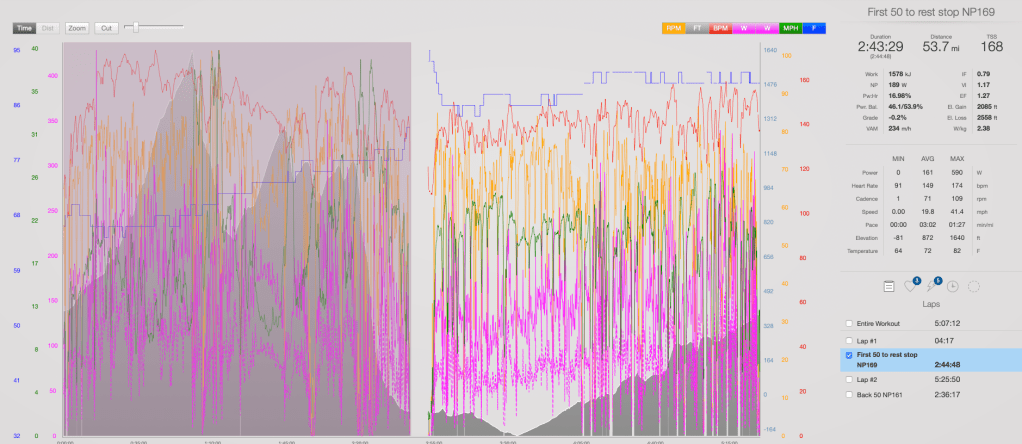Image resolution: width=1022 pixels, height=444 pixels.
Task: Check the Lap #1 checkbox
Action: click(849, 342)
